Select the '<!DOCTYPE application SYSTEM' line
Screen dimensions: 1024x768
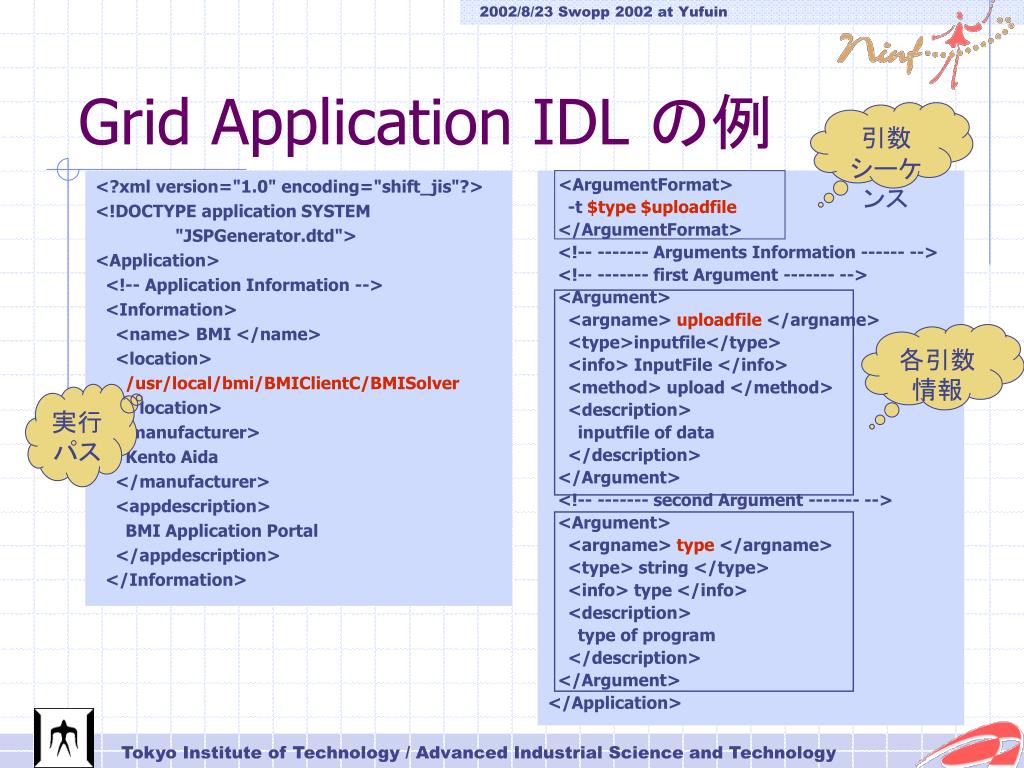coord(233,212)
